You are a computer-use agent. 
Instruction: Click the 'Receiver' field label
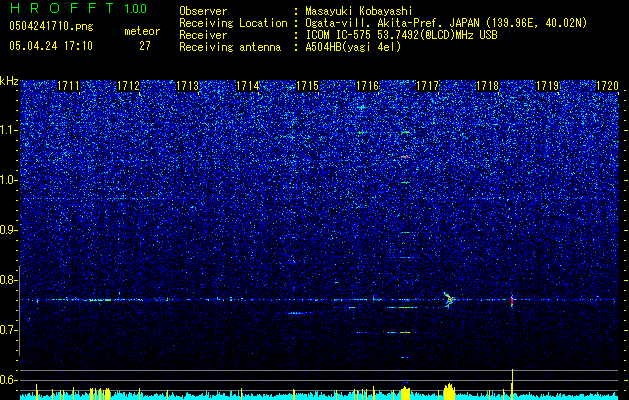click(x=203, y=35)
